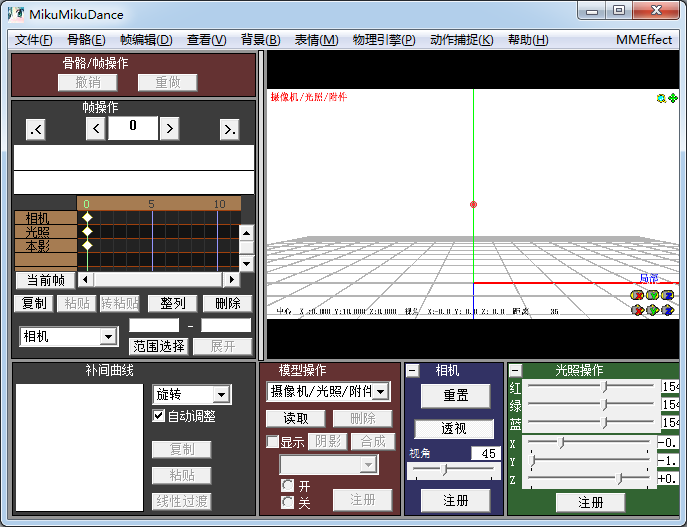Click the green move arrows icon in viewport
This screenshot has width=687, height=527.
(673, 98)
